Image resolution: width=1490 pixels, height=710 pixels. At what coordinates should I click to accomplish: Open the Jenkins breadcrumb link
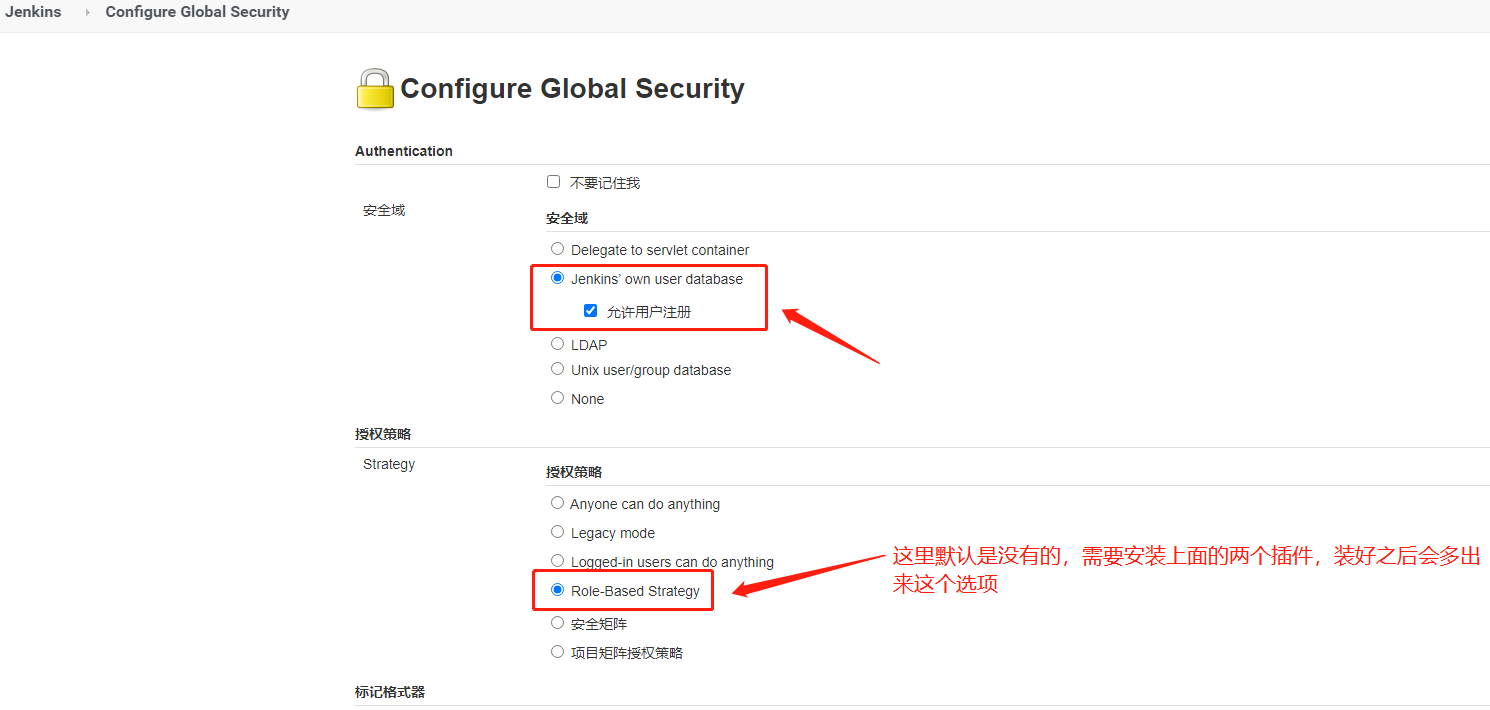[x=33, y=12]
